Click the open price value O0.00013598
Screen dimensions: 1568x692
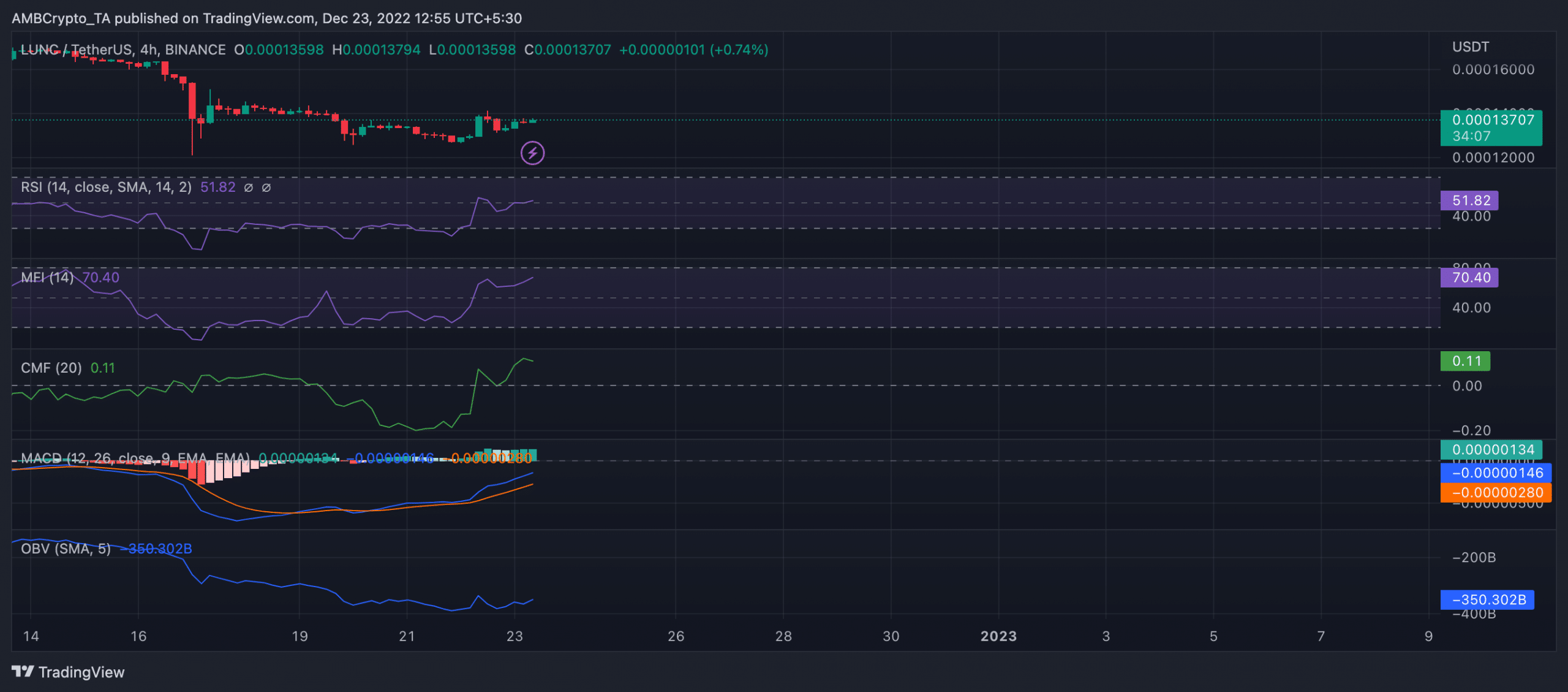pyautogui.click(x=279, y=50)
